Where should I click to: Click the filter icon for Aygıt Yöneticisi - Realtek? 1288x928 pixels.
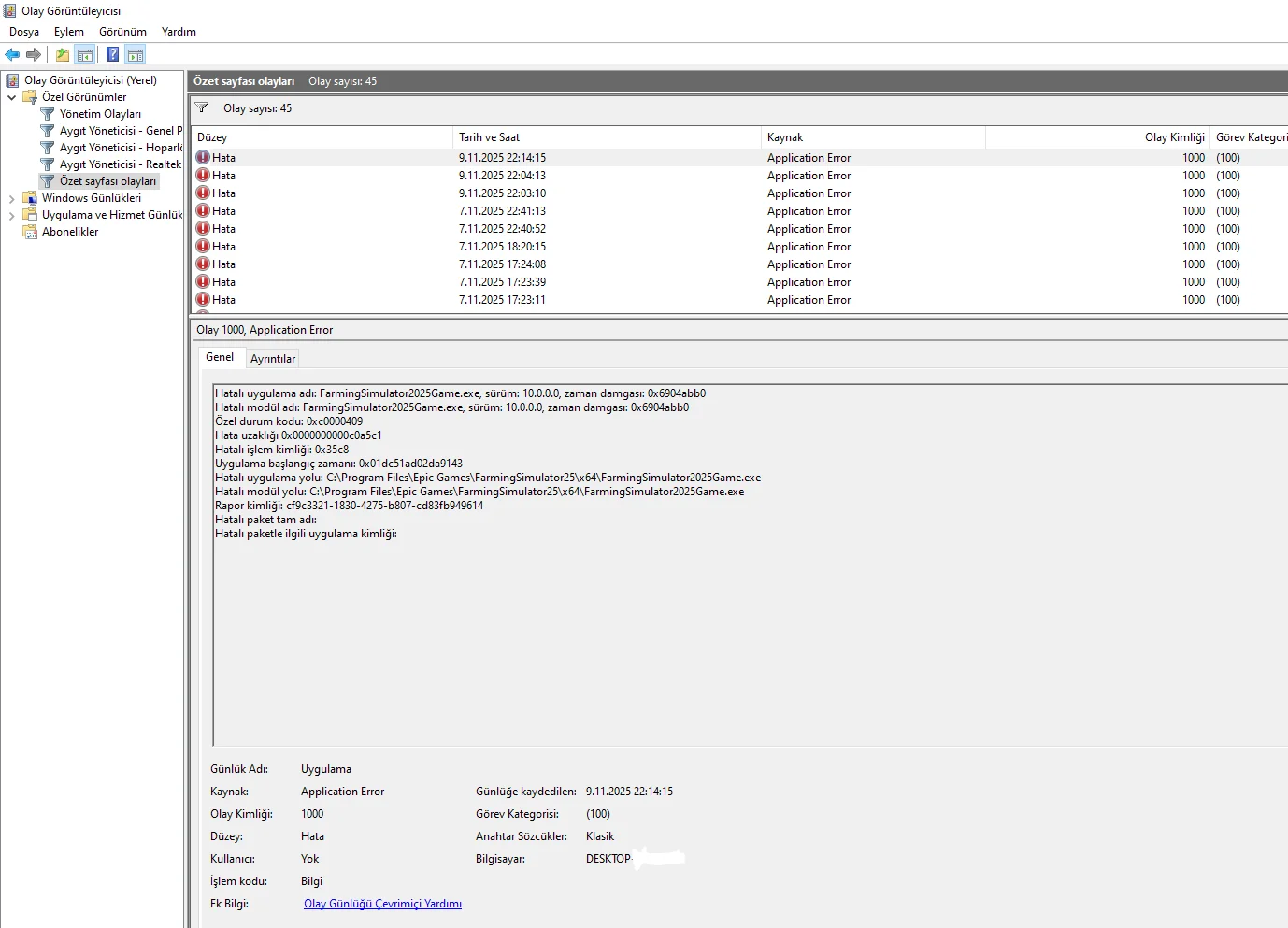point(48,164)
